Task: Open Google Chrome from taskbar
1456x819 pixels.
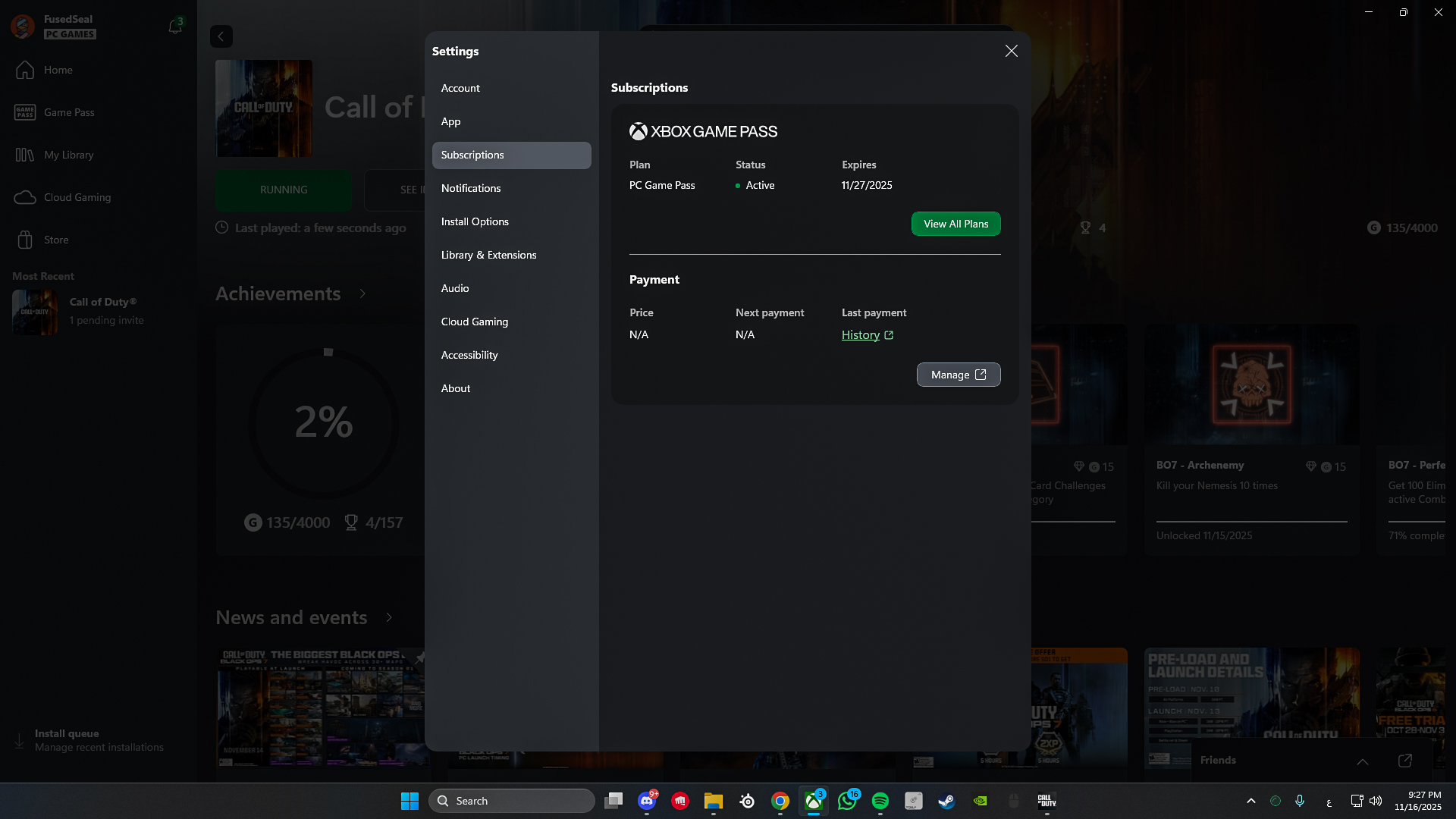Action: pos(780,801)
